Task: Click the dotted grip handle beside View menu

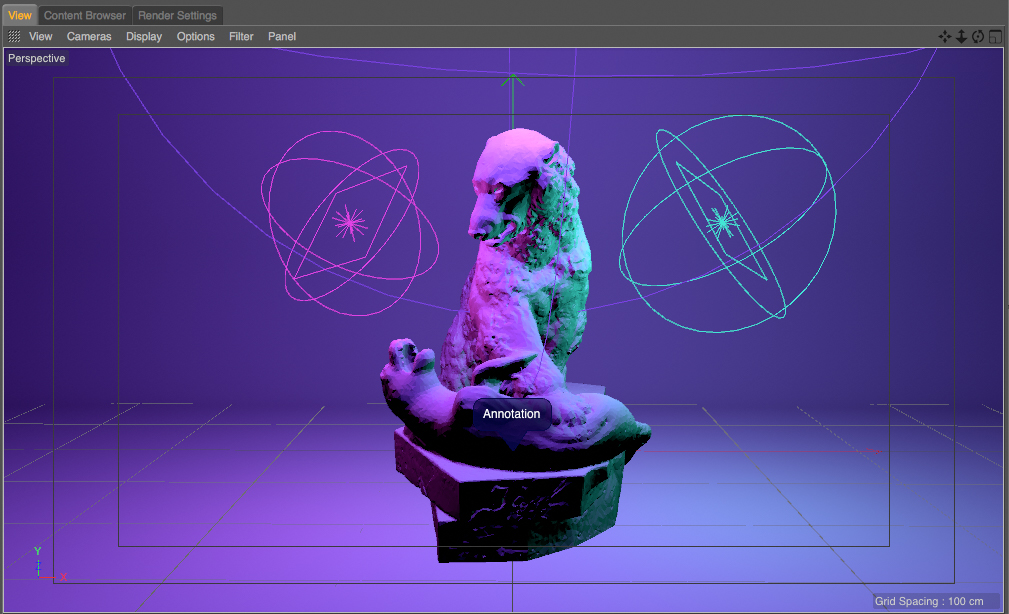Action: click(x=14, y=36)
